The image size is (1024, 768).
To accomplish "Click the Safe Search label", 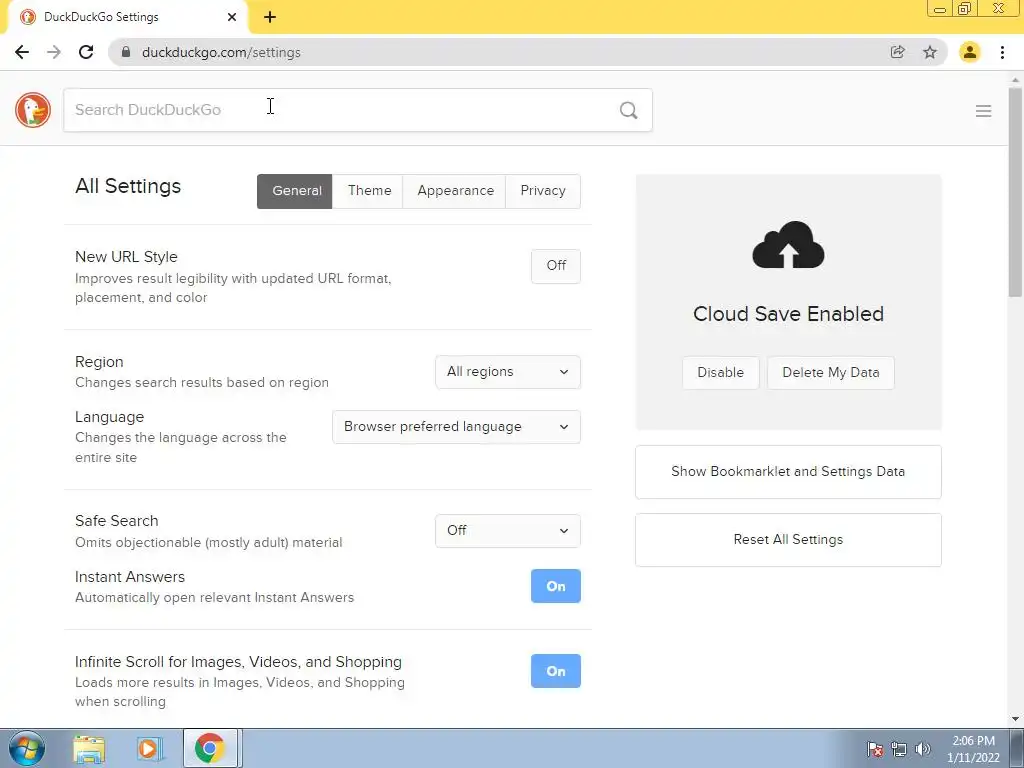I will pos(116,520).
